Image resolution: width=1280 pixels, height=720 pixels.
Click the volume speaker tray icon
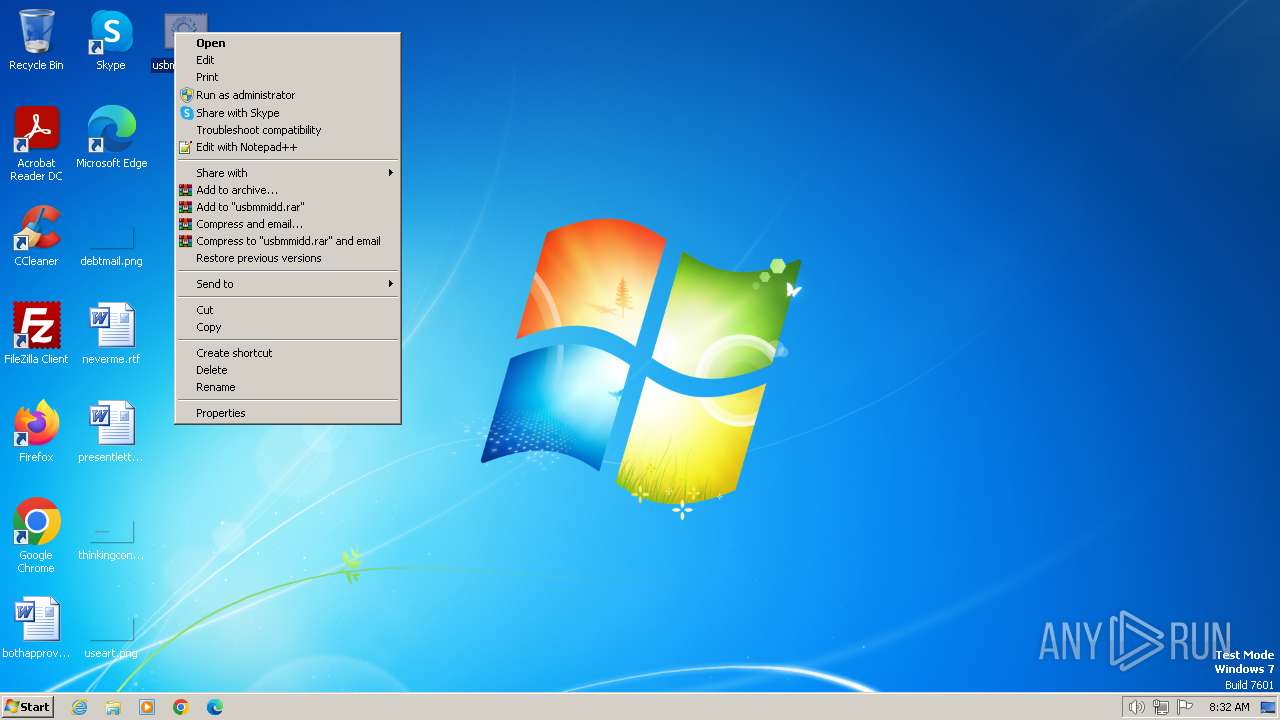[1137, 707]
